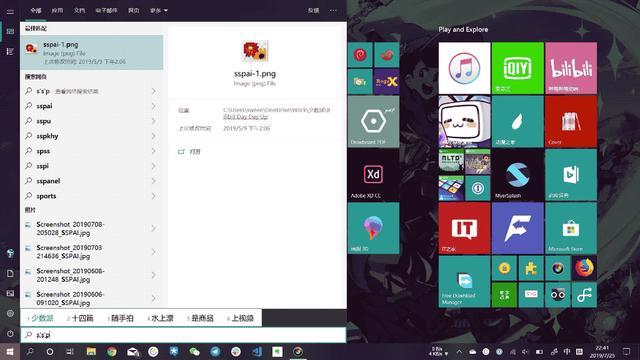Expand the sspai search suggestion arrow
Screen dimensions: 640x360
(153, 106)
